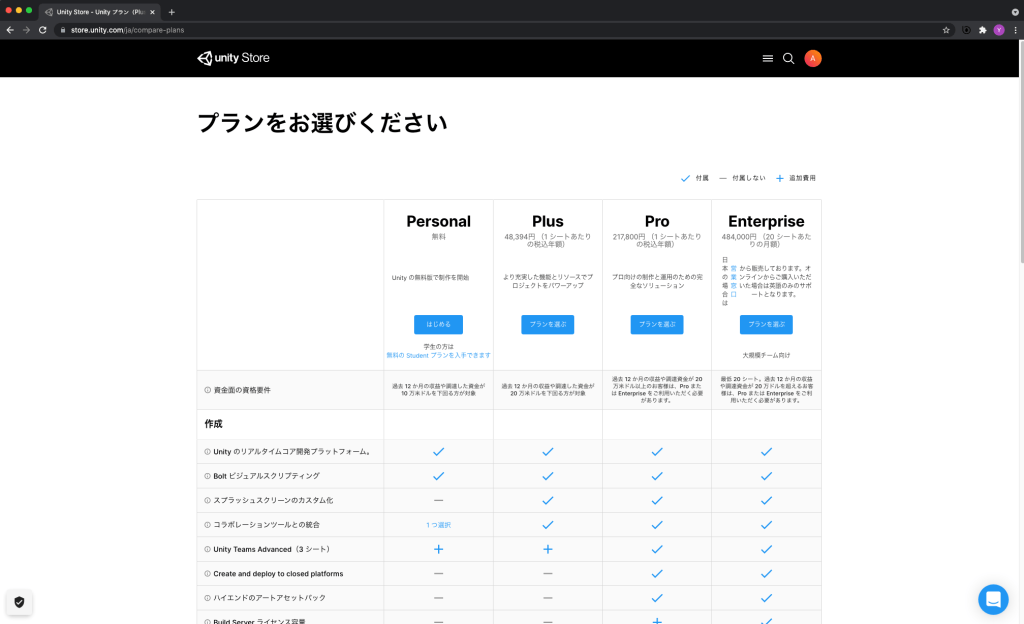
Task: Go forward with browser forward arrow
Action: pyautogui.click(x=26, y=30)
